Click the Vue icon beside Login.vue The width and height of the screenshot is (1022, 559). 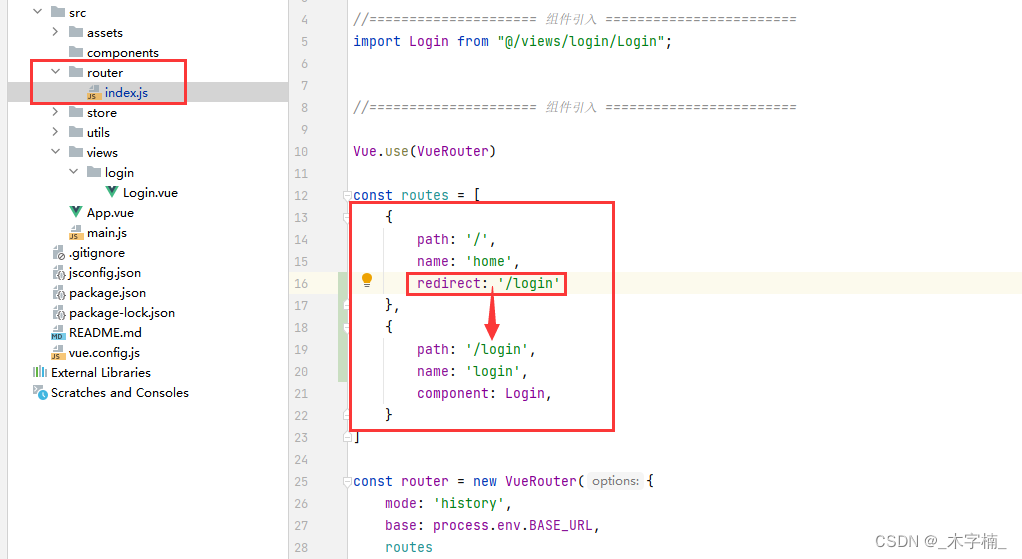click(112, 192)
